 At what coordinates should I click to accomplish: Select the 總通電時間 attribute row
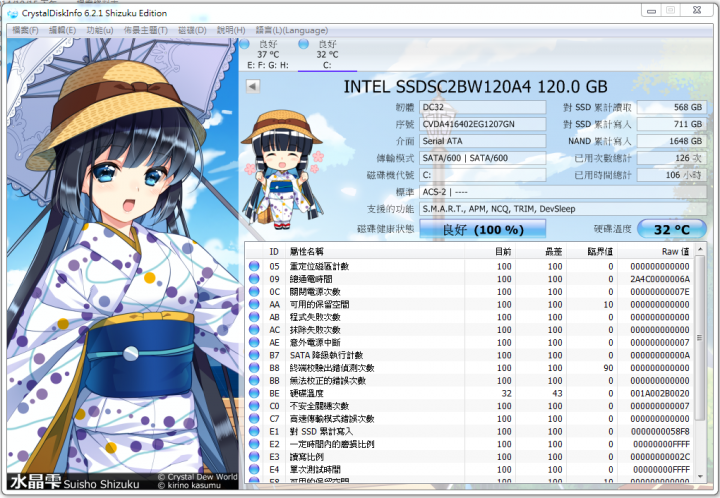[x=470, y=279]
